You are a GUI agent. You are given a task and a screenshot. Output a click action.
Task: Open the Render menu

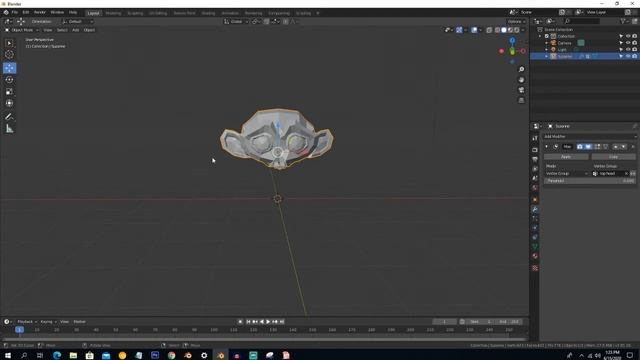point(40,13)
